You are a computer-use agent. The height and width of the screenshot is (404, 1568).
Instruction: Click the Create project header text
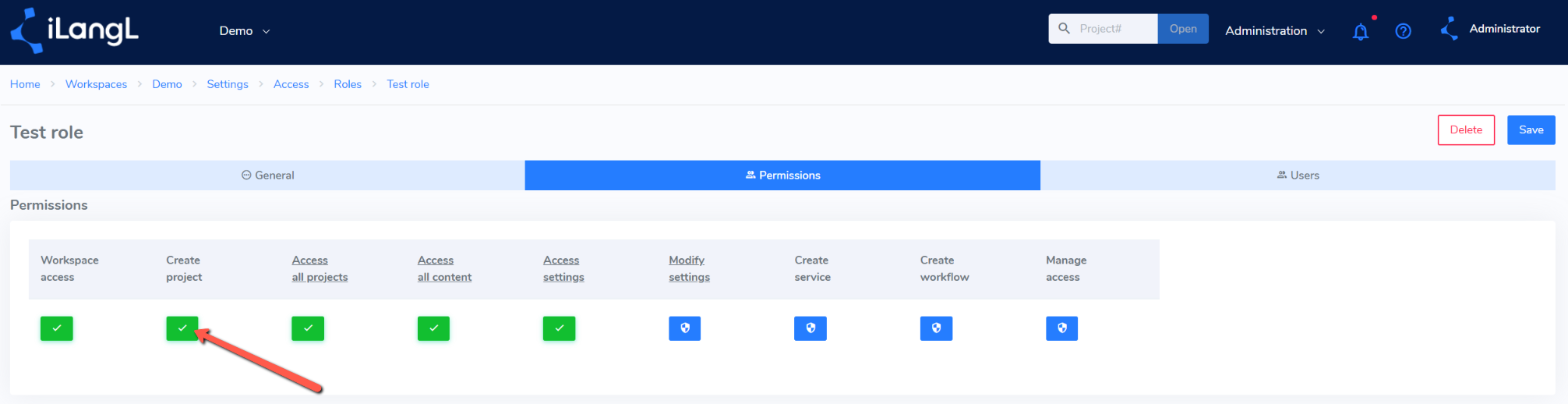point(184,268)
